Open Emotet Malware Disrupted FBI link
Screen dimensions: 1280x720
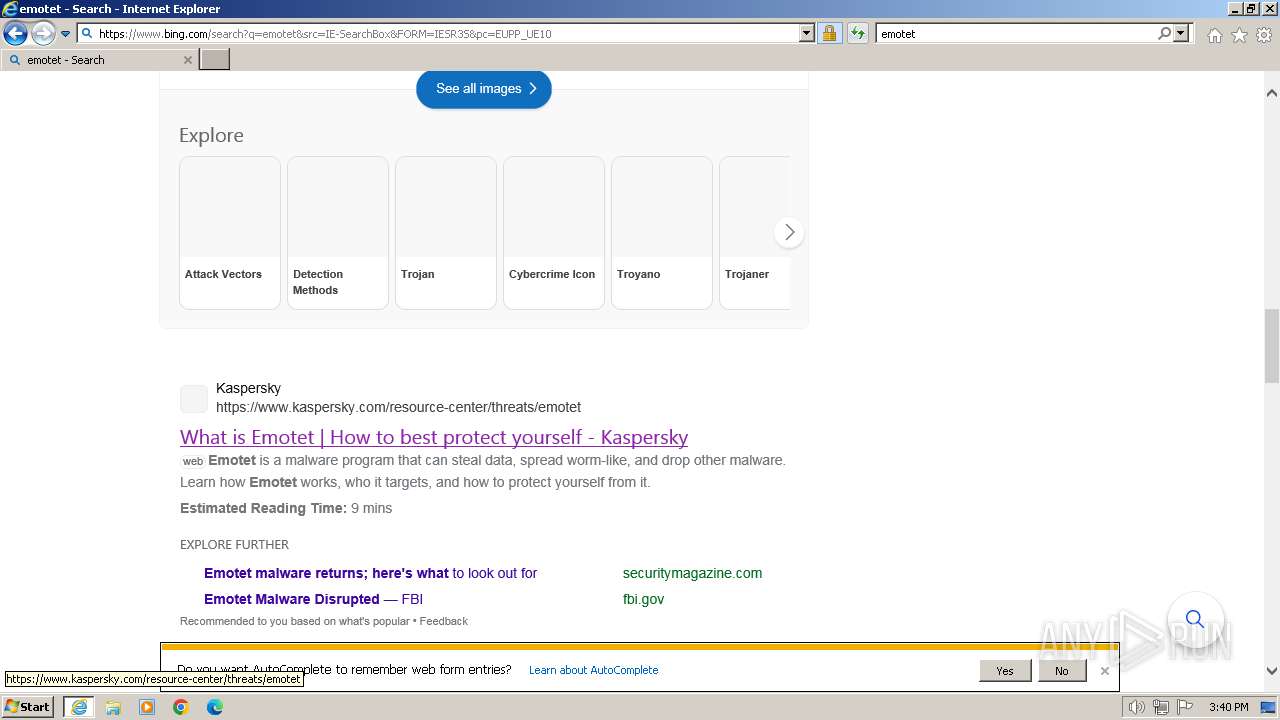[x=313, y=599]
